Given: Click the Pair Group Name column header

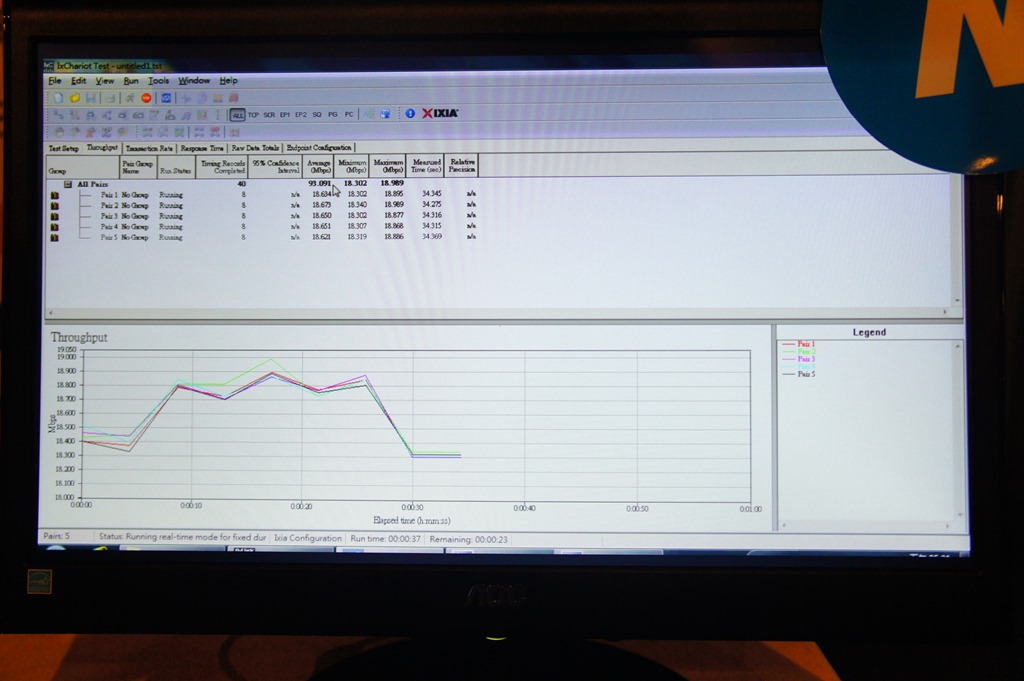Looking at the screenshot, I should [138, 167].
